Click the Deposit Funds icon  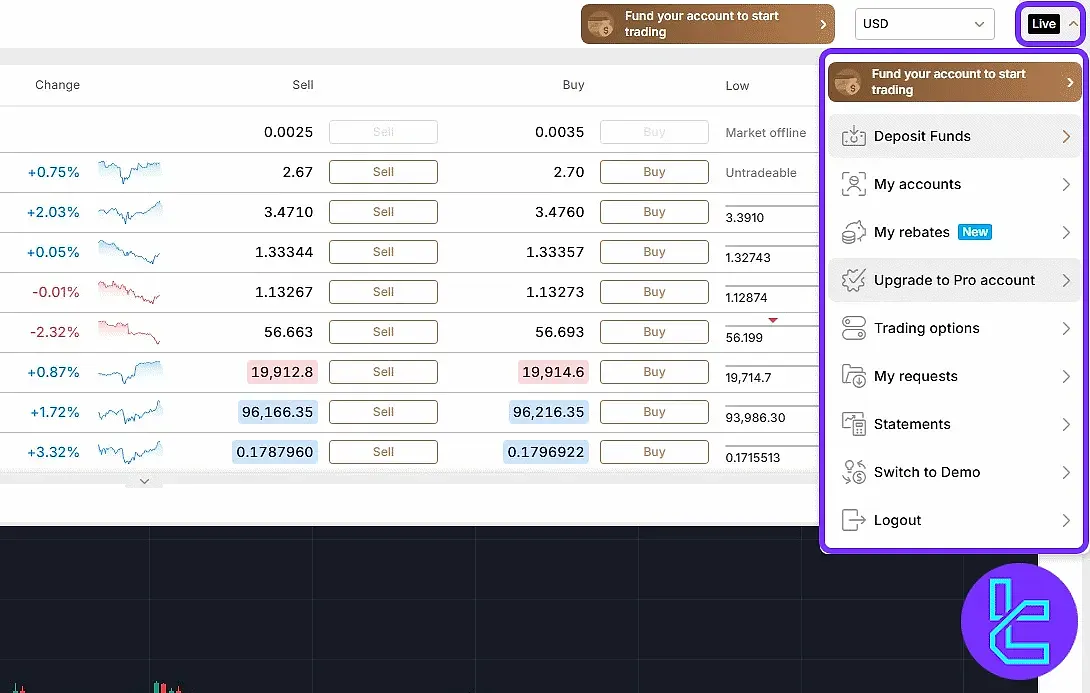[x=853, y=137]
